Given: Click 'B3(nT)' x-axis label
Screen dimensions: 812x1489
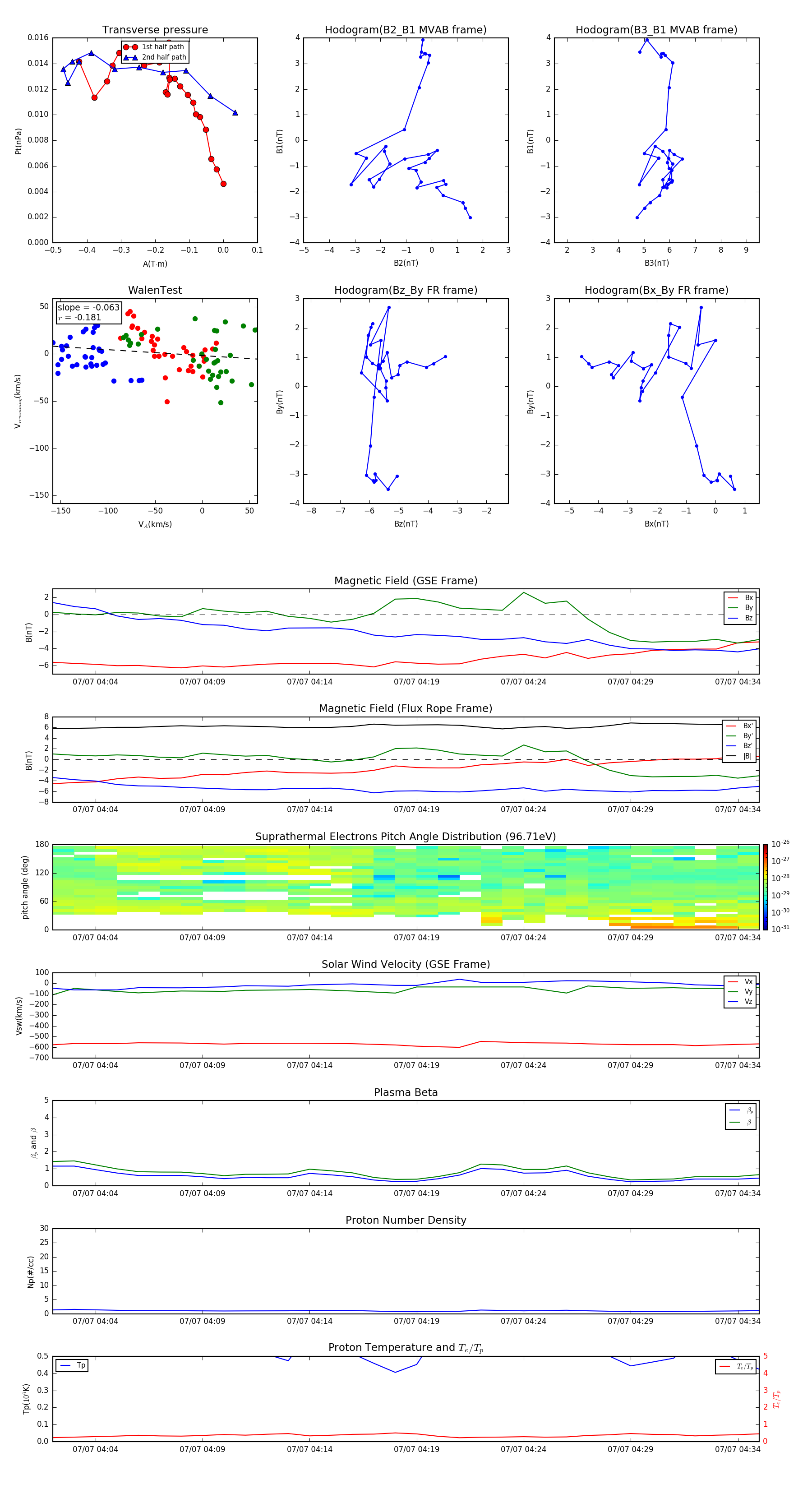Looking at the screenshot, I should pos(656,263).
